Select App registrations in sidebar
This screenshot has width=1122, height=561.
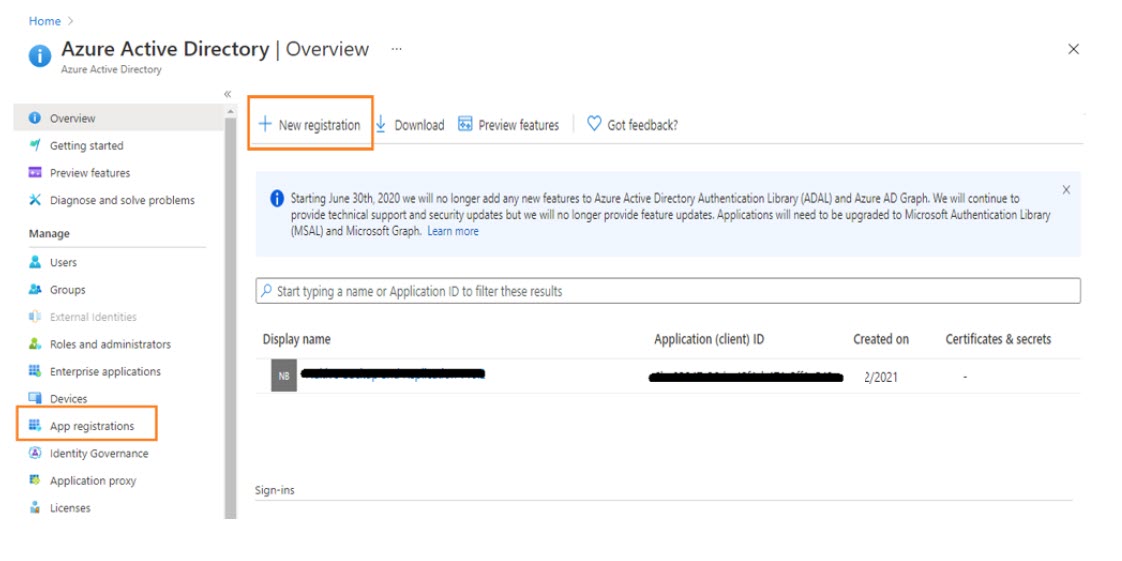[91, 426]
